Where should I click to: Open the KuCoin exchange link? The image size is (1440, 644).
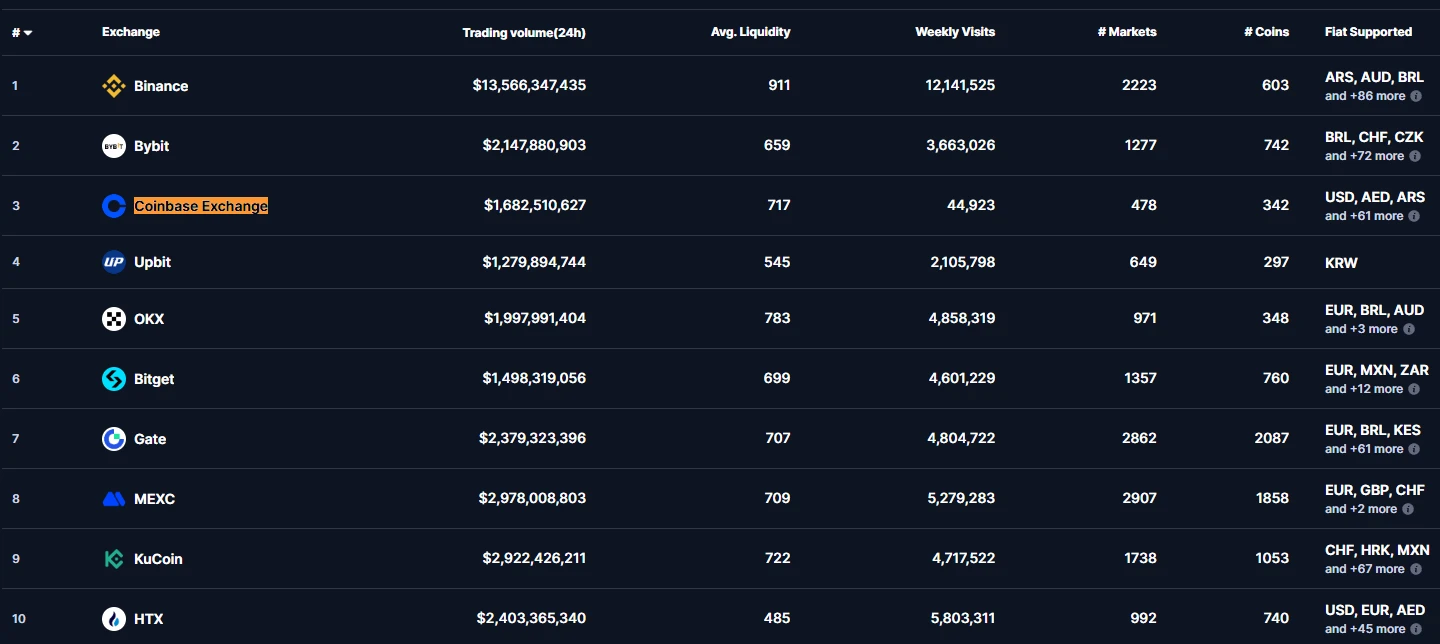pyautogui.click(x=158, y=559)
